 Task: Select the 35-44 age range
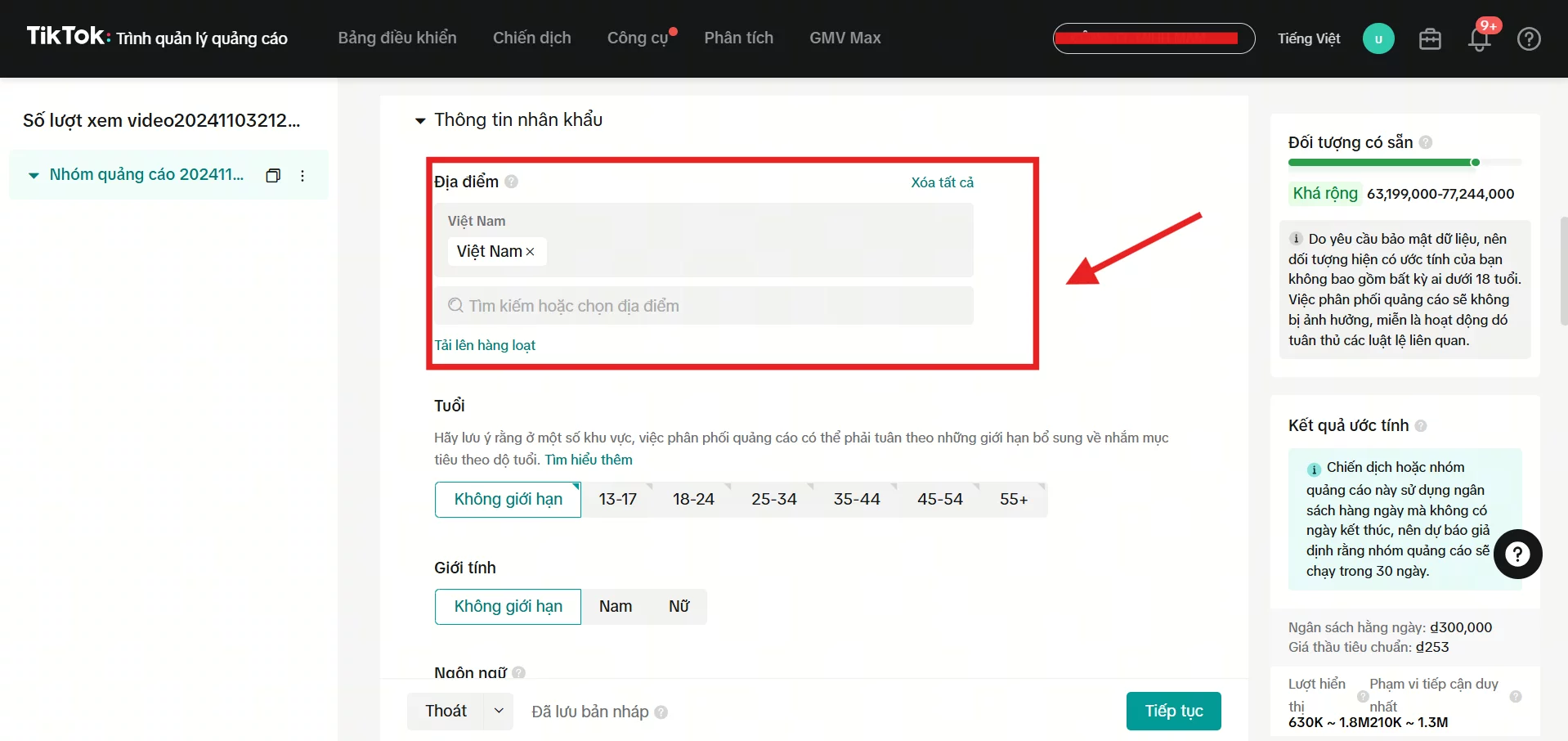(x=857, y=499)
